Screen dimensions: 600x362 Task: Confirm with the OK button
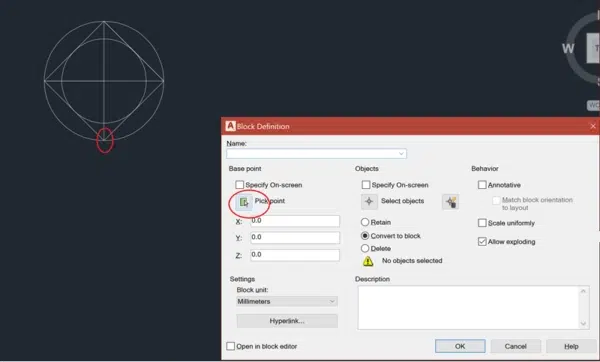pos(460,346)
